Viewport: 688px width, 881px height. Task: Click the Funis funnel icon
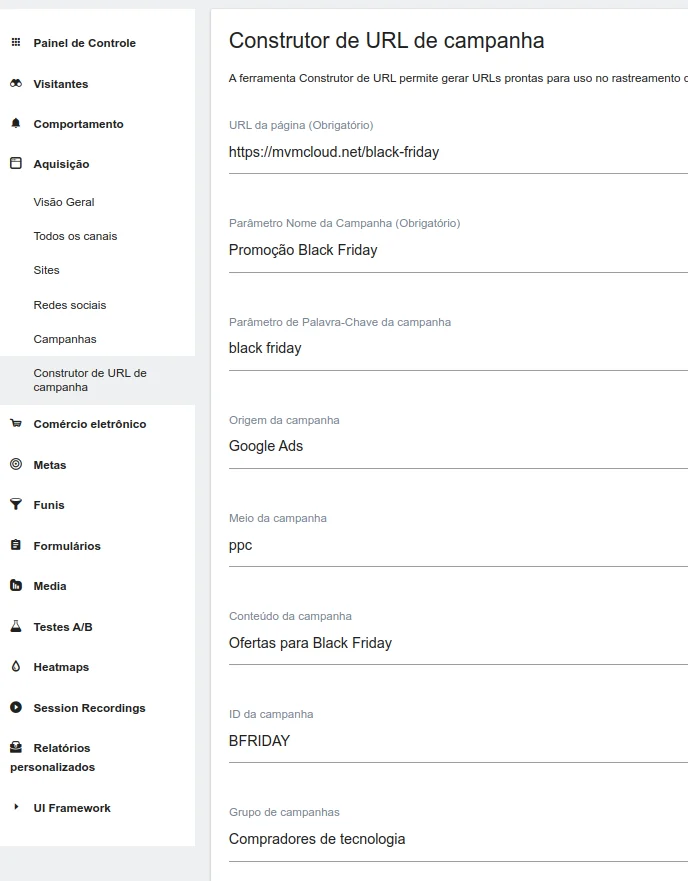pyautogui.click(x=15, y=505)
